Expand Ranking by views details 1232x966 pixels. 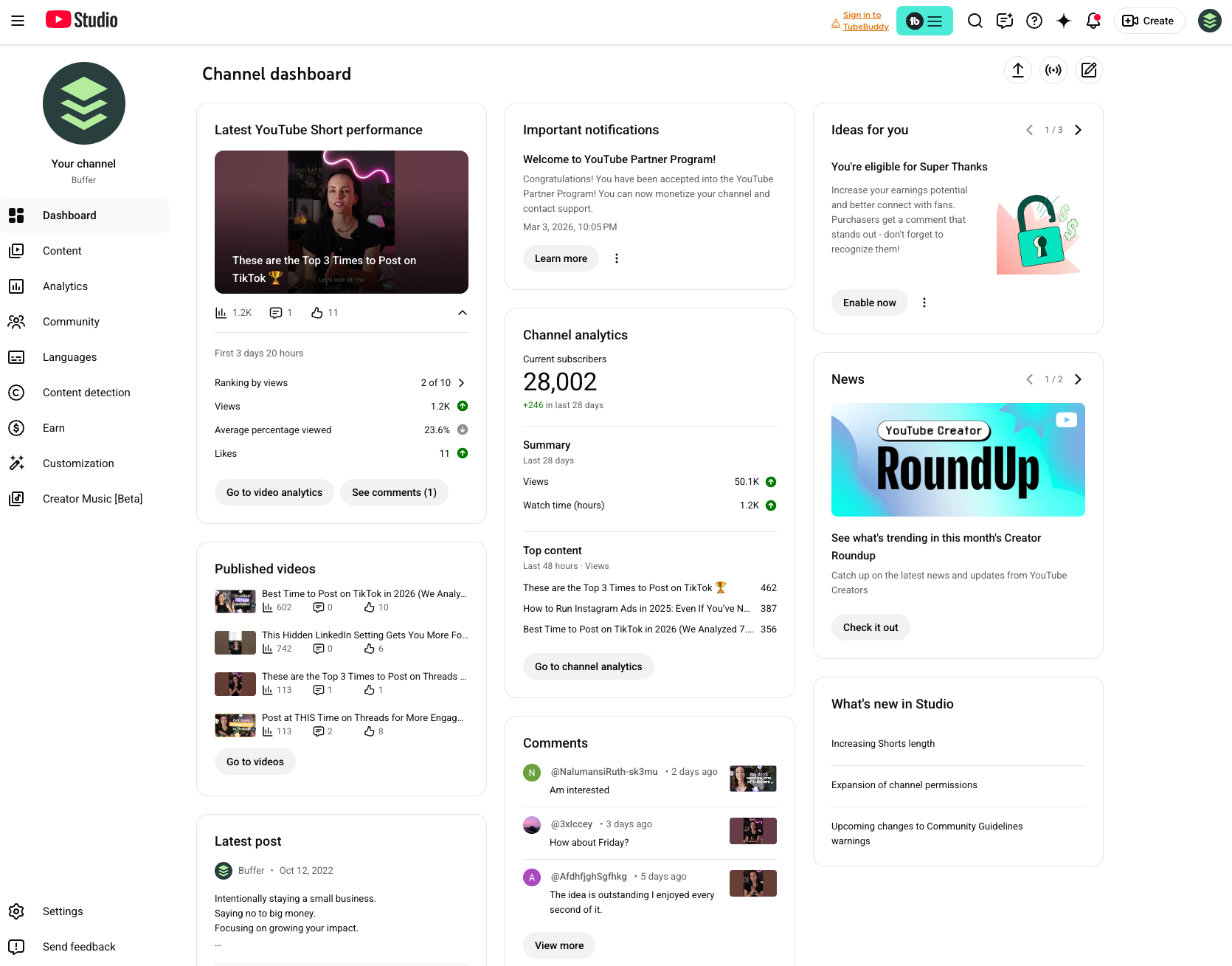click(x=461, y=382)
